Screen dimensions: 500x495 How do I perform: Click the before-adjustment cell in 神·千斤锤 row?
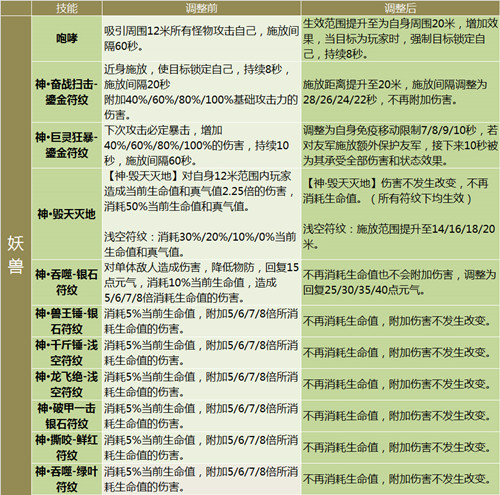point(201,352)
